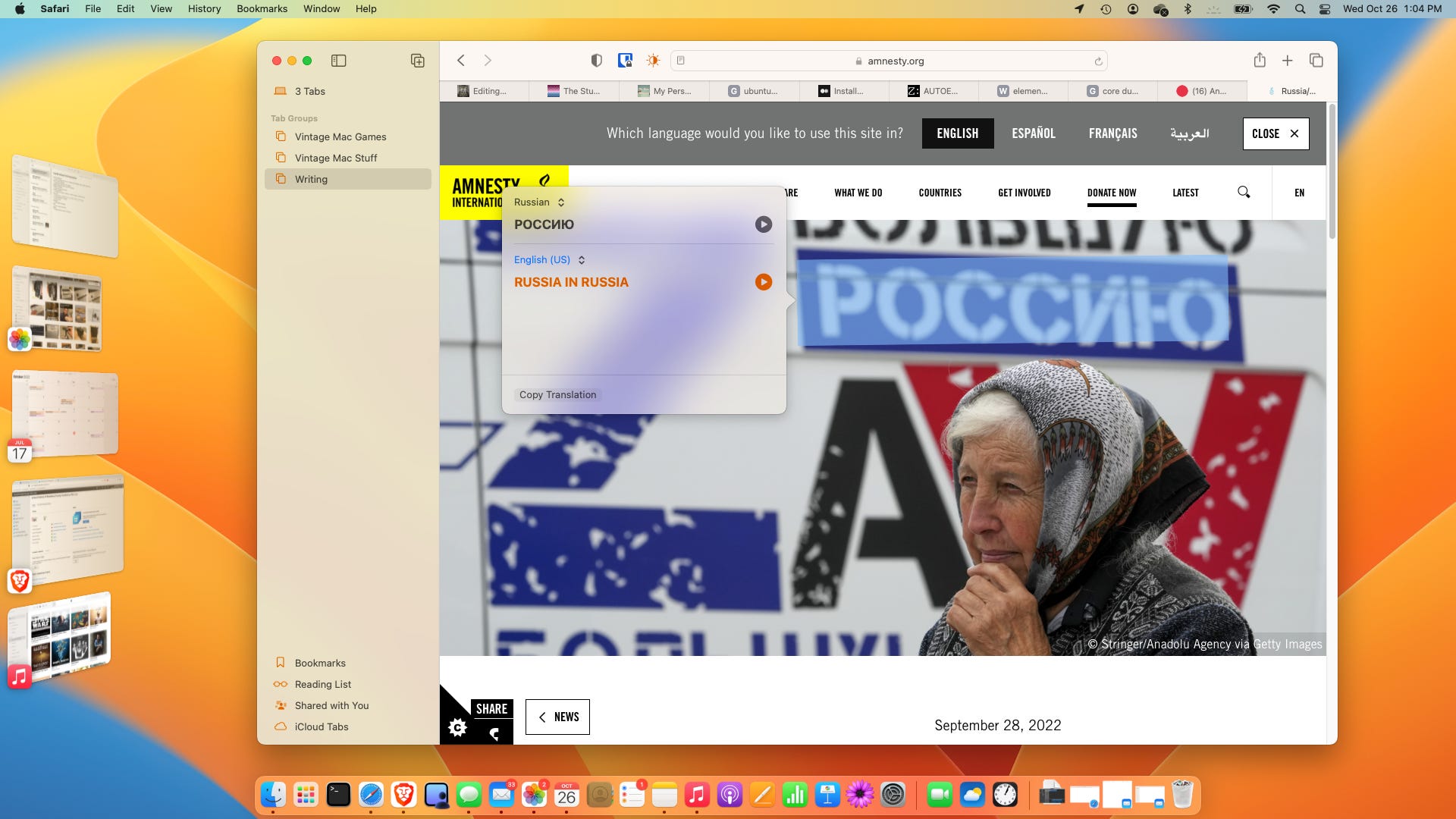Open the privacy report shield icon
The width and height of the screenshot is (1456, 819).
pos(597,61)
